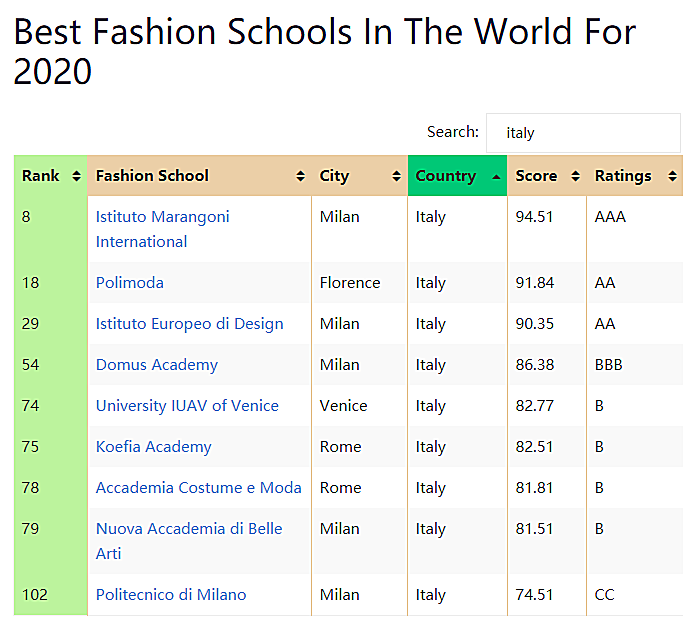Visit Istituto Europeo di Design link
This screenshot has height=629, width=698.
click(190, 324)
